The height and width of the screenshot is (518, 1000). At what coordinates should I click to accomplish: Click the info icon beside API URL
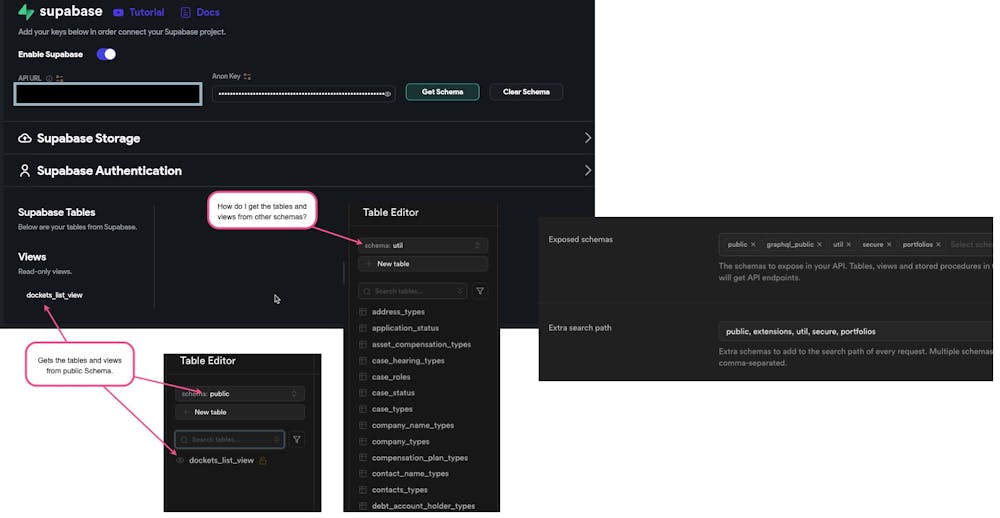pyautogui.click(x=49, y=78)
